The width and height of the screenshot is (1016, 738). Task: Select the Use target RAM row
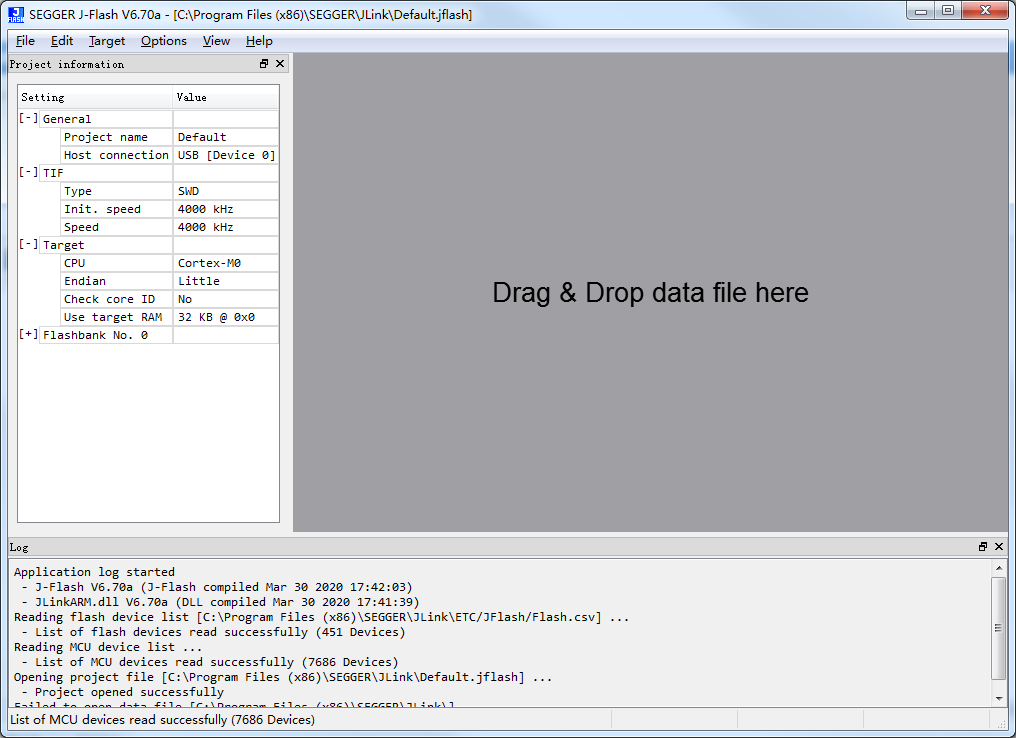pos(170,317)
